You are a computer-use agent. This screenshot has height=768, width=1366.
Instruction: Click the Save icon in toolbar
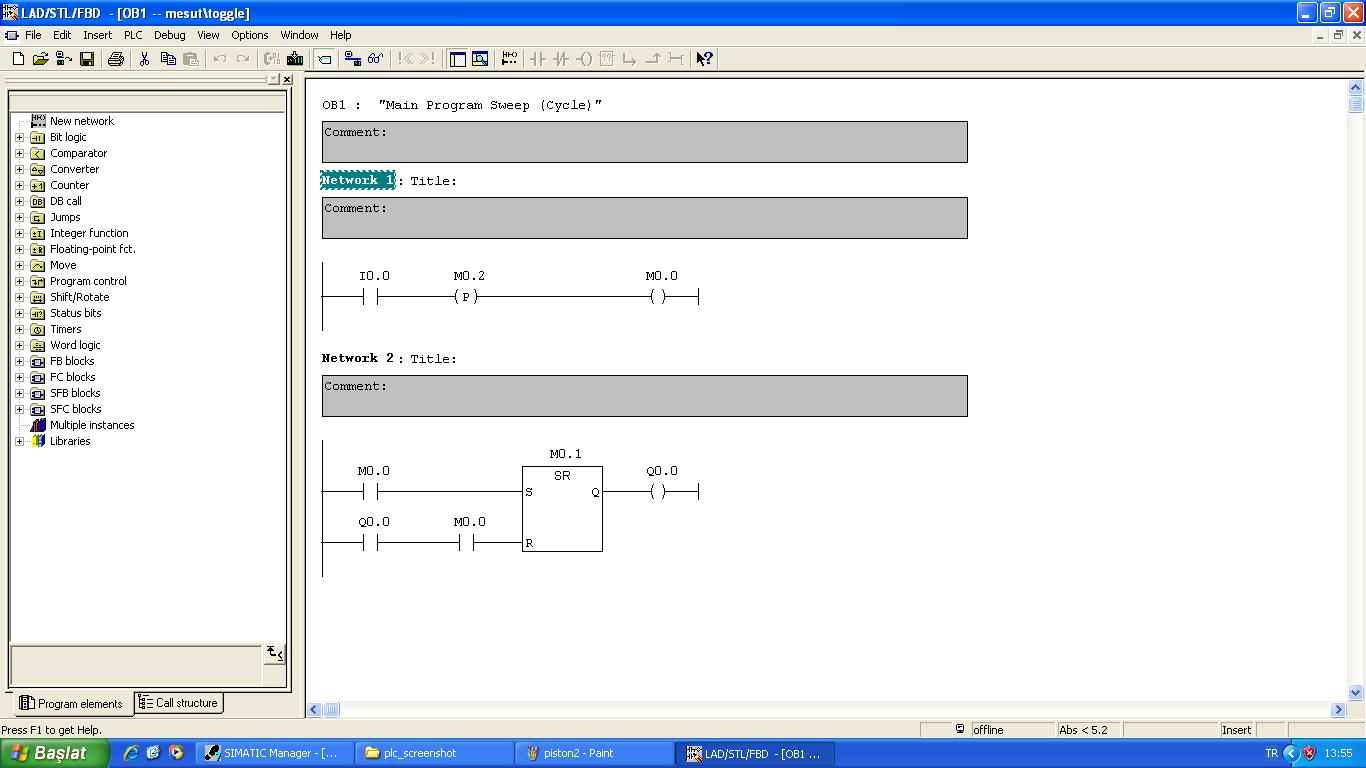click(x=87, y=59)
